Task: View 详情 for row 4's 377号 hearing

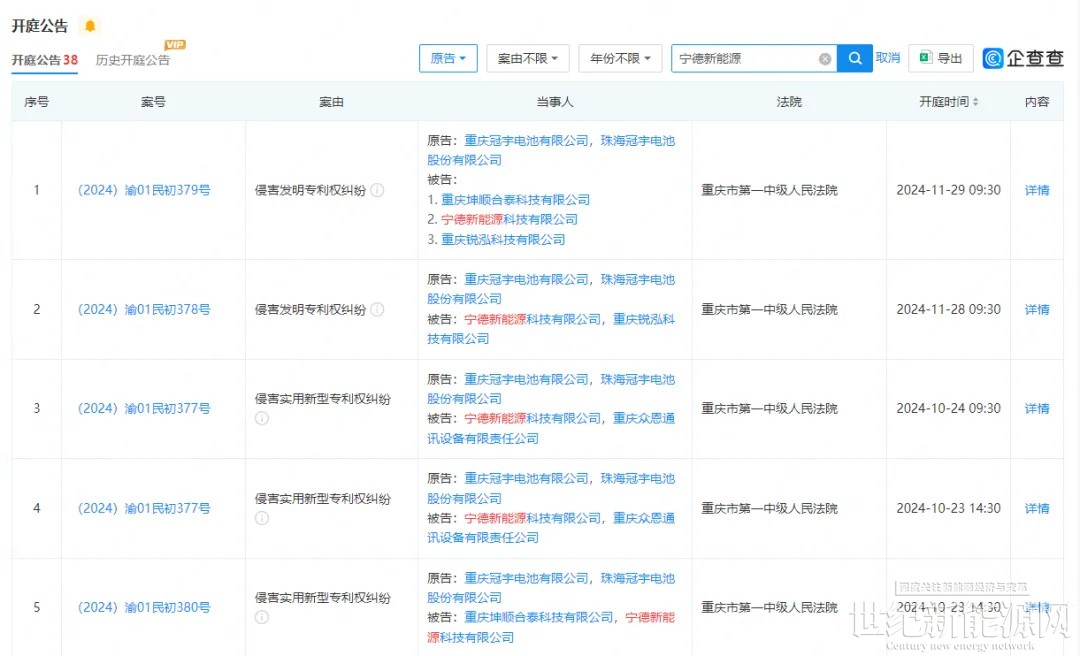Action: click(x=1037, y=509)
